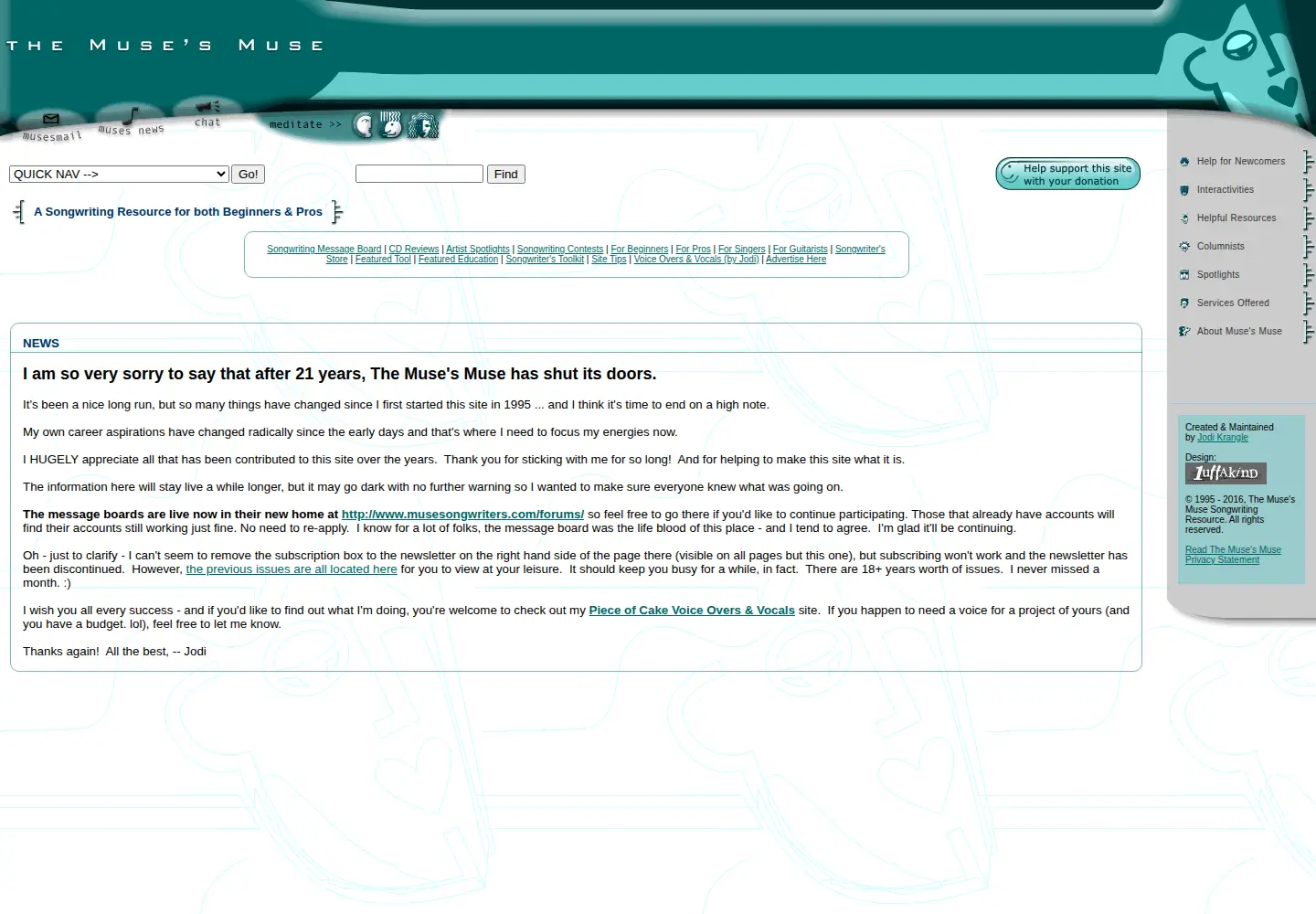
Task: Open previous issues are all located here link
Action: (292, 569)
